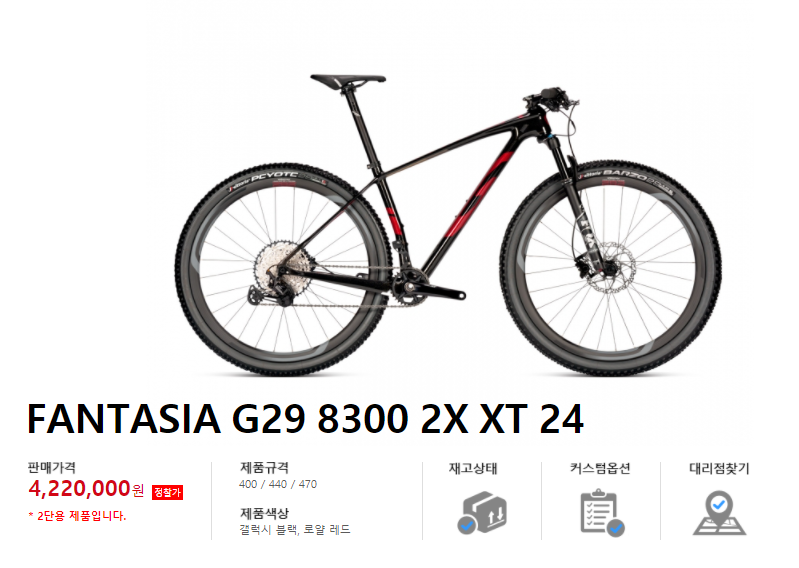Click the 갤럭시 블랙, 로얄 레드 color text

click(x=295, y=530)
